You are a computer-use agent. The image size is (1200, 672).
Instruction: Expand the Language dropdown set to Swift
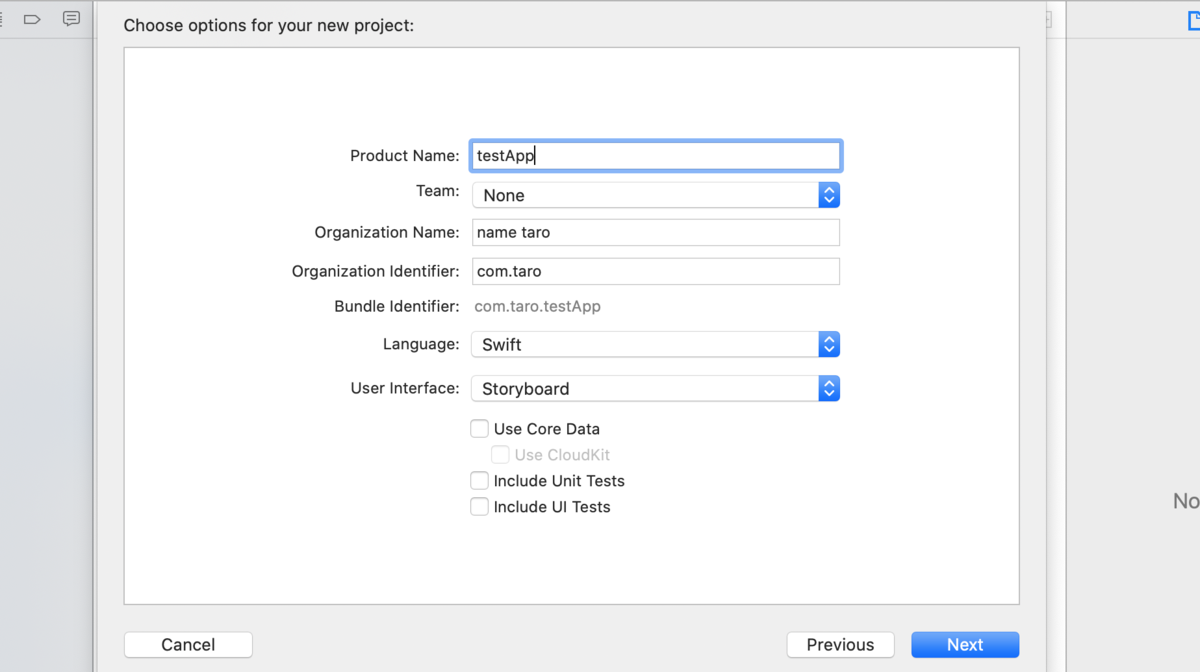click(x=655, y=344)
